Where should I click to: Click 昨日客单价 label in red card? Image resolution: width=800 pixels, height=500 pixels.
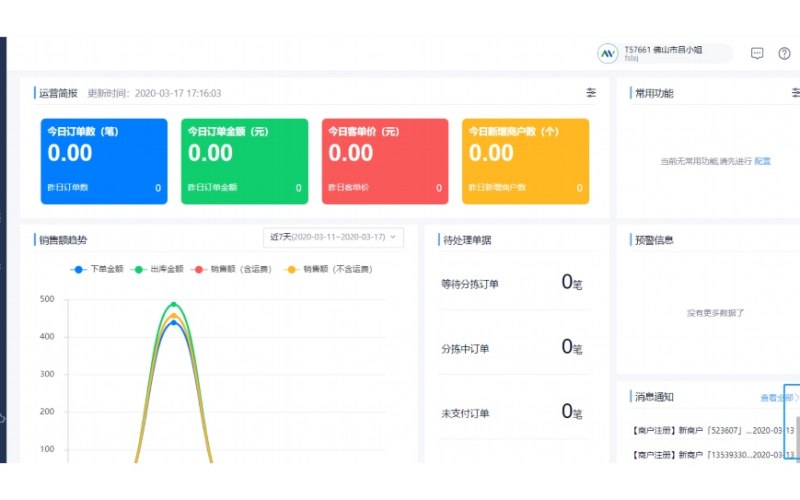[348, 187]
